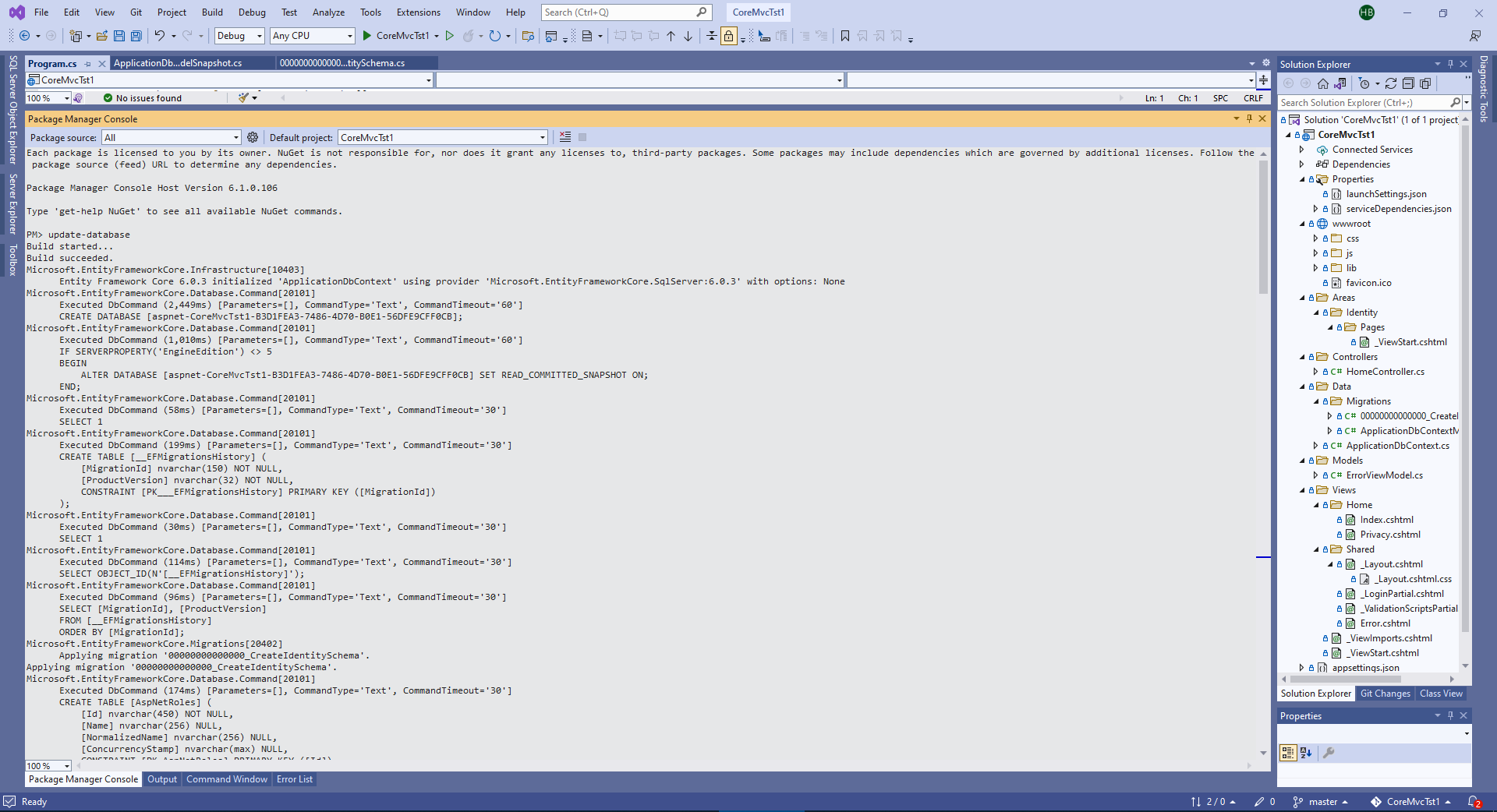Open the Toolbox side tab

(12, 259)
